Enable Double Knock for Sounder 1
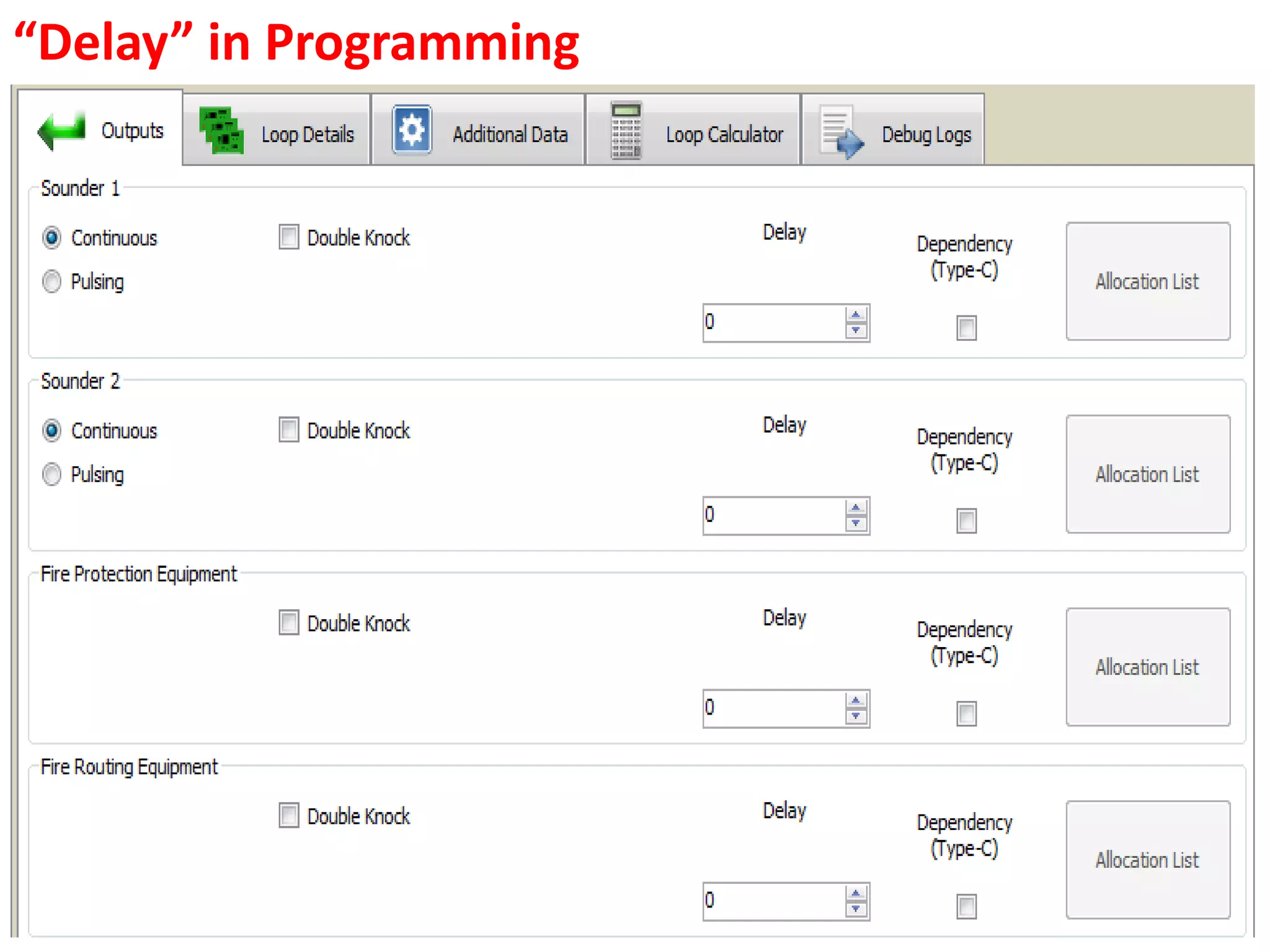This screenshot has height=952, width=1270. tap(289, 237)
